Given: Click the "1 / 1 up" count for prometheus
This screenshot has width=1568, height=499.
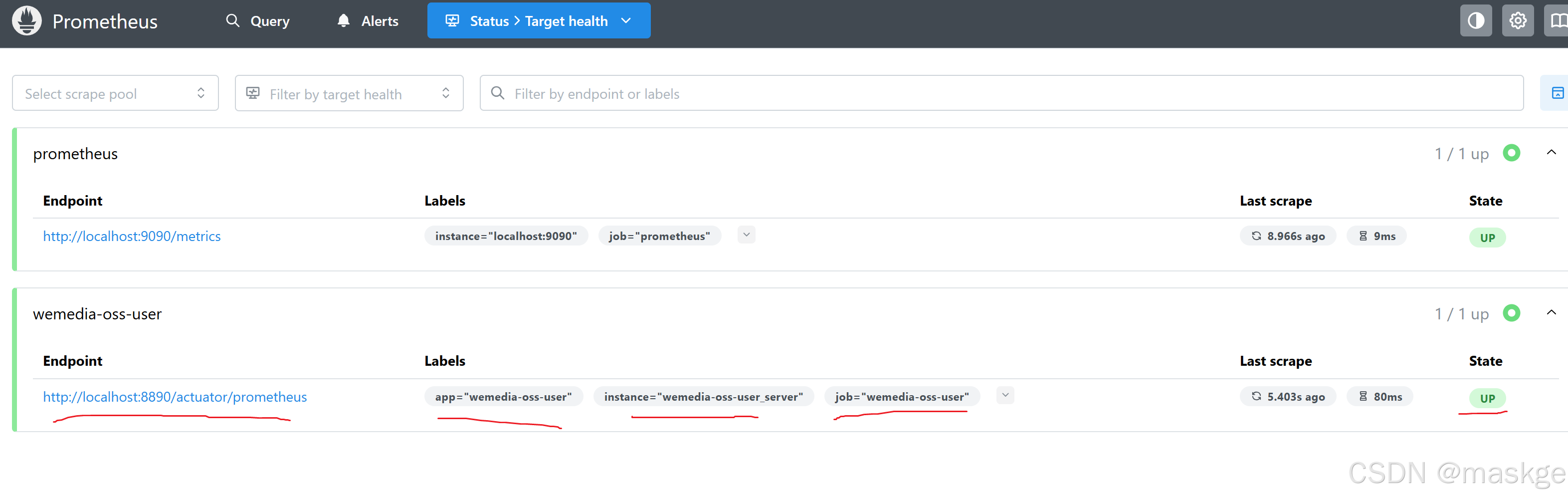Looking at the screenshot, I should (x=1461, y=154).
